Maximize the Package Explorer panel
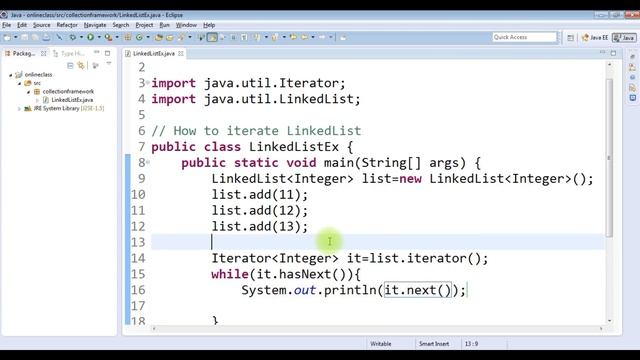640x360 pixels. click(x=107, y=53)
